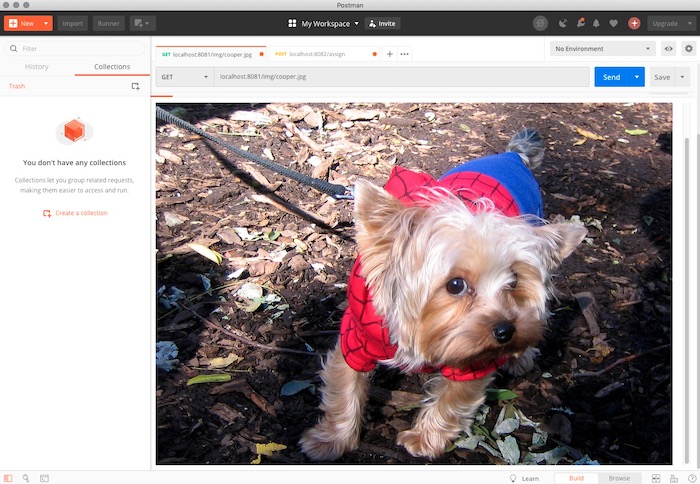Switch to the Collections tab
Screen dimensions: 700x484
(x=112, y=67)
